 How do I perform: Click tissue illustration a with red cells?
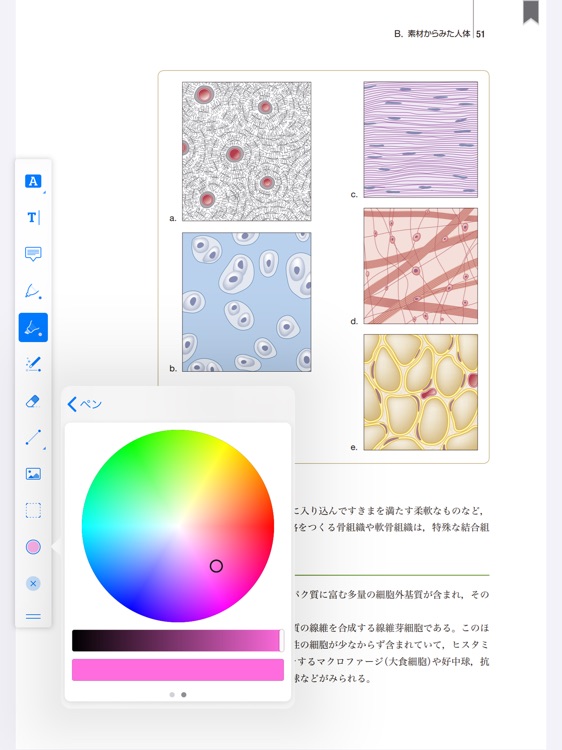pos(247,151)
